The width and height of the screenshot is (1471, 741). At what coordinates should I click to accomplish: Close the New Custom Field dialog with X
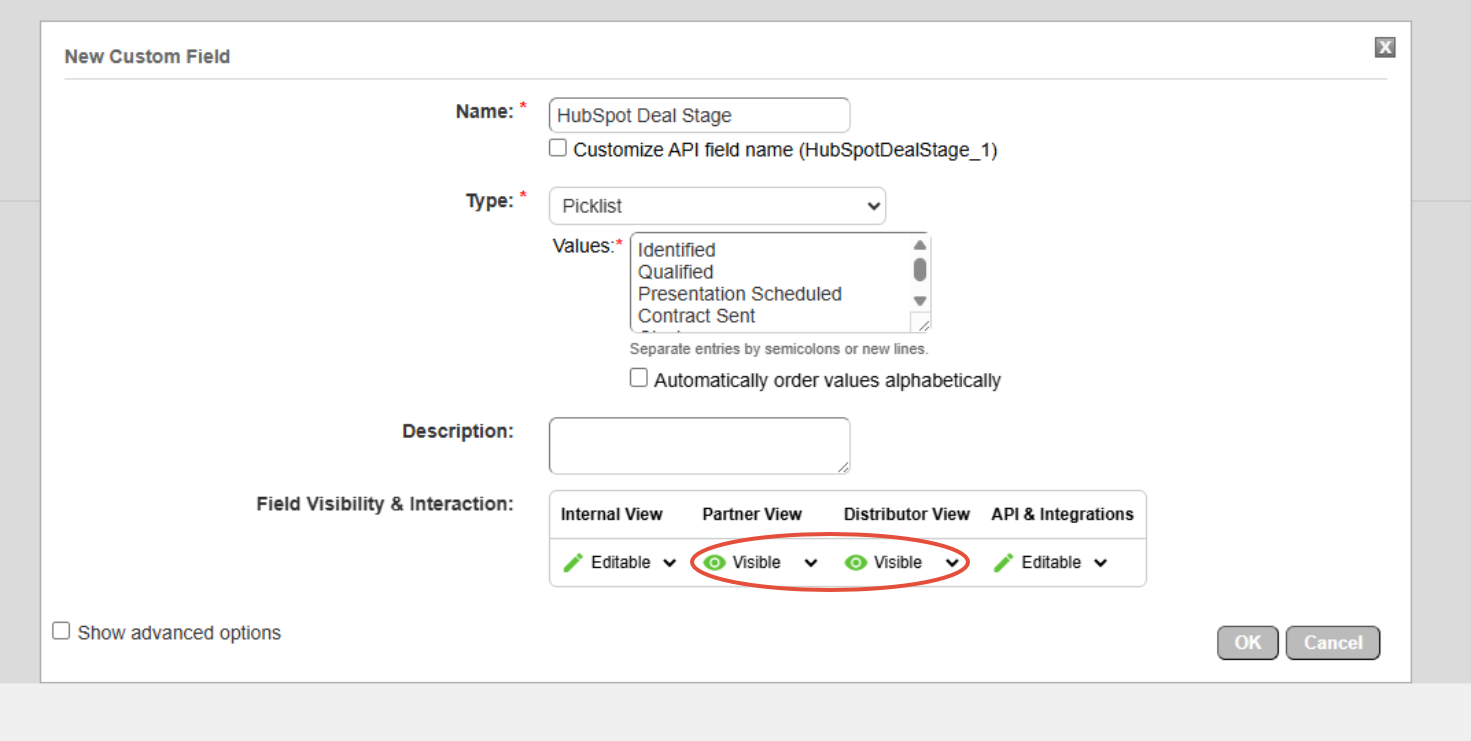1385,47
